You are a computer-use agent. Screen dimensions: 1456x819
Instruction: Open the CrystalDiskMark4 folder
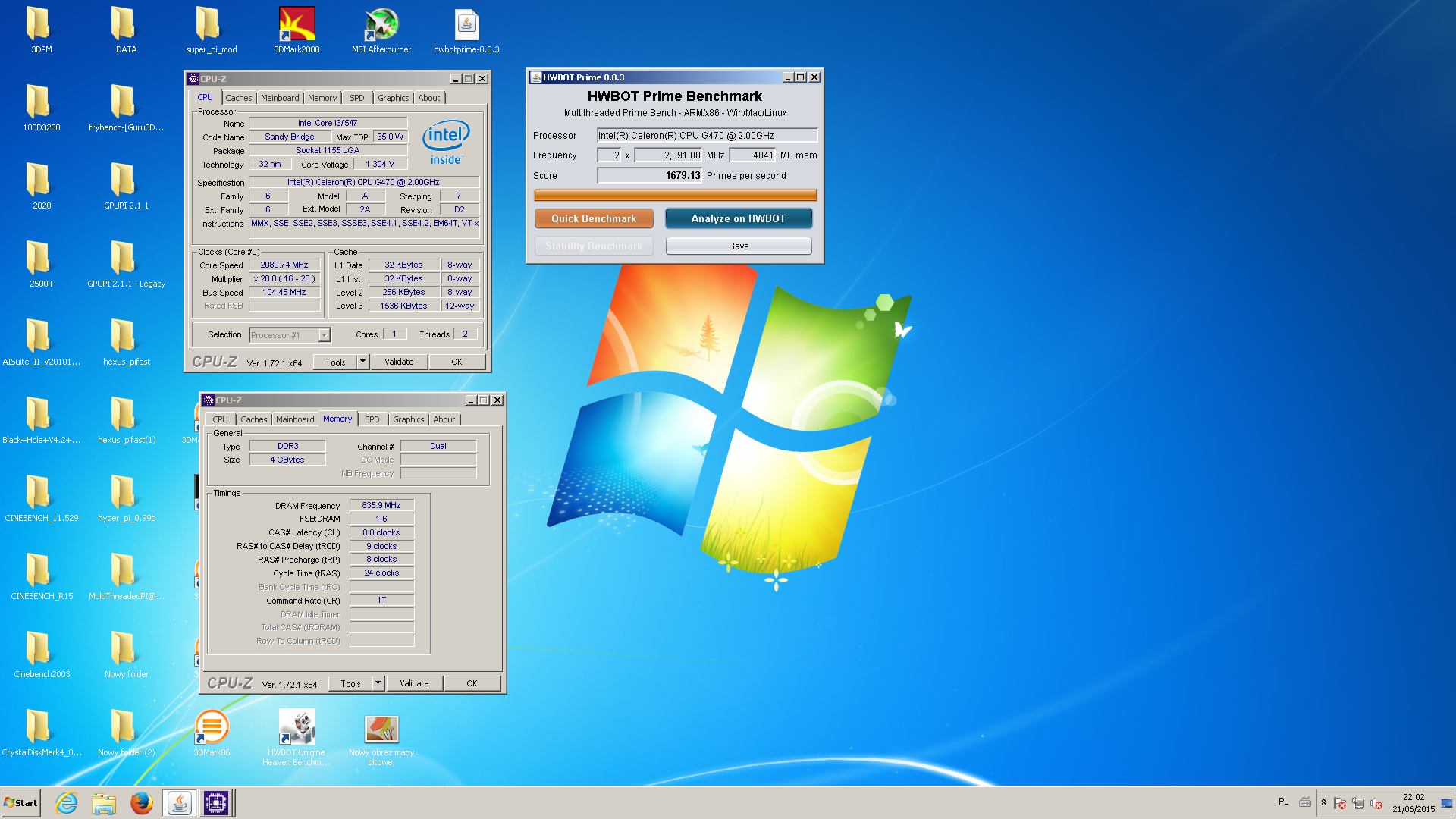(42, 733)
